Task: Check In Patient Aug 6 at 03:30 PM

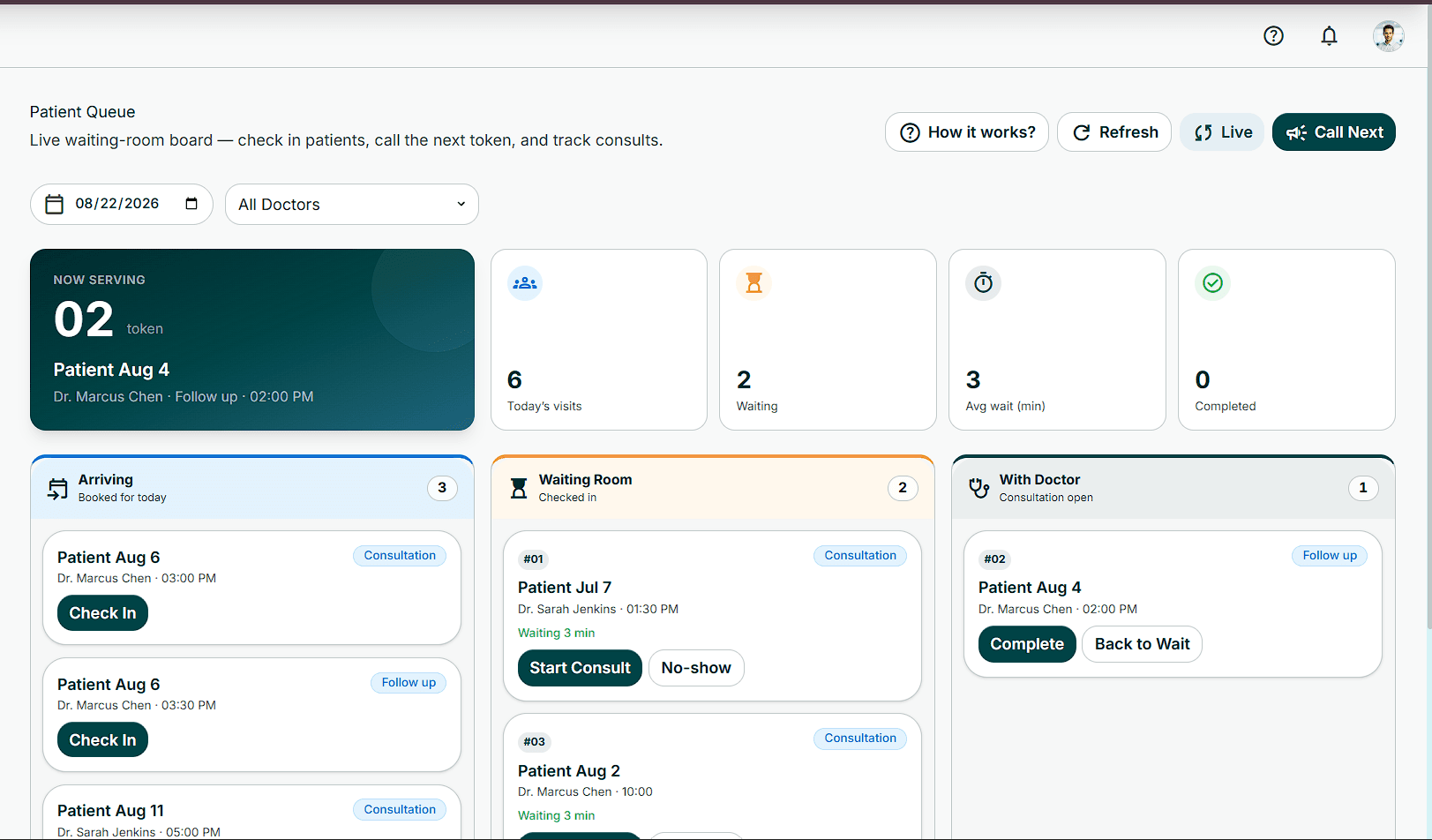Action: (x=102, y=740)
